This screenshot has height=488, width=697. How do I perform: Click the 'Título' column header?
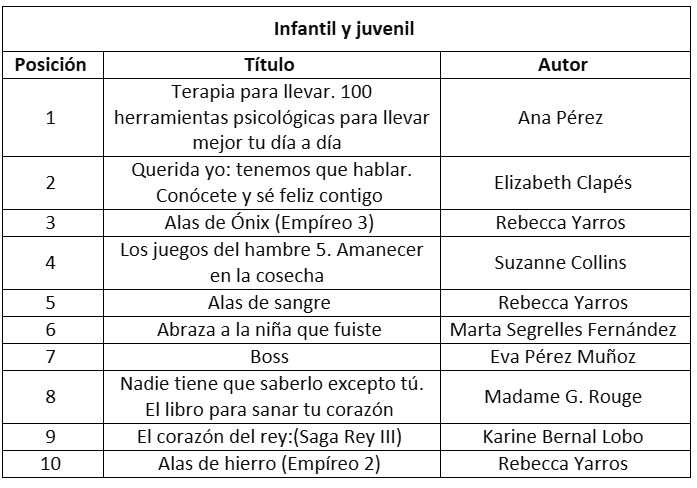click(x=270, y=65)
